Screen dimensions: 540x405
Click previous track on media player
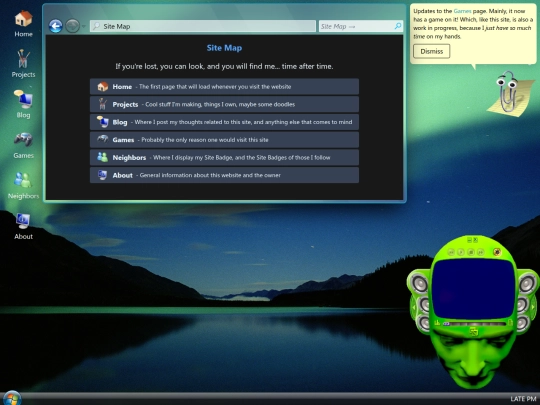pos(451,252)
